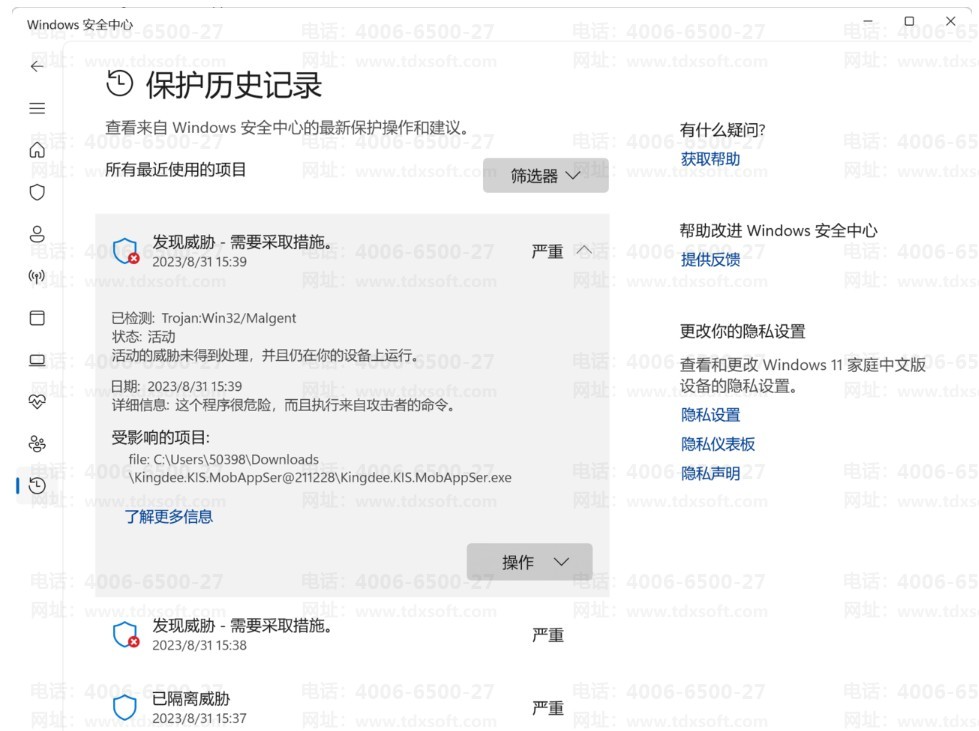Click shield icon of quarantined threat 15:37
The height and width of the screenshot is (731, 979).
[x=125, y=708]
